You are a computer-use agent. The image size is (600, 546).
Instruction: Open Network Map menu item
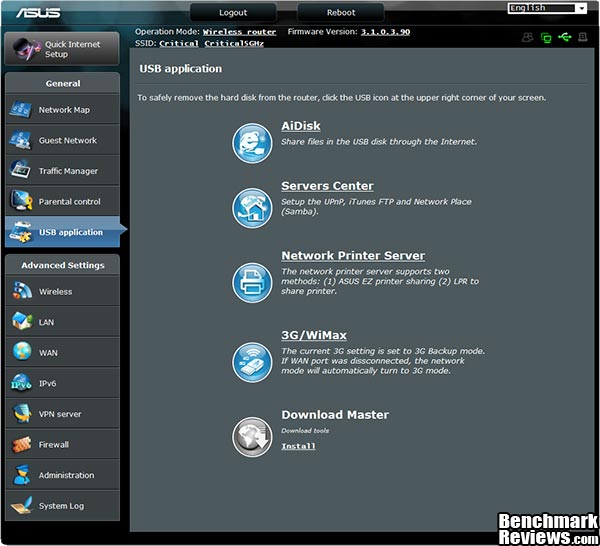coord(62,109)
